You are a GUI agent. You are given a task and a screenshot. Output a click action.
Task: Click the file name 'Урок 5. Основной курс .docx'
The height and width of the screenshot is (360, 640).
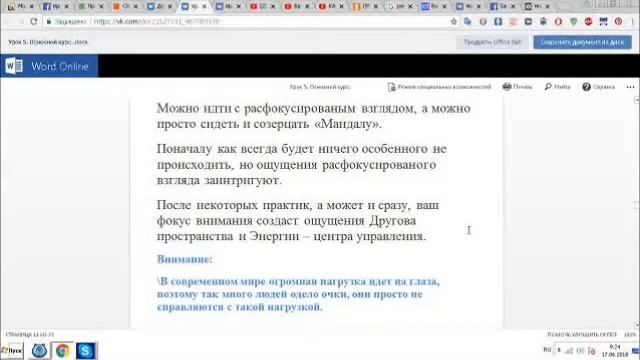pyautogui.click(x=48, y=42)
